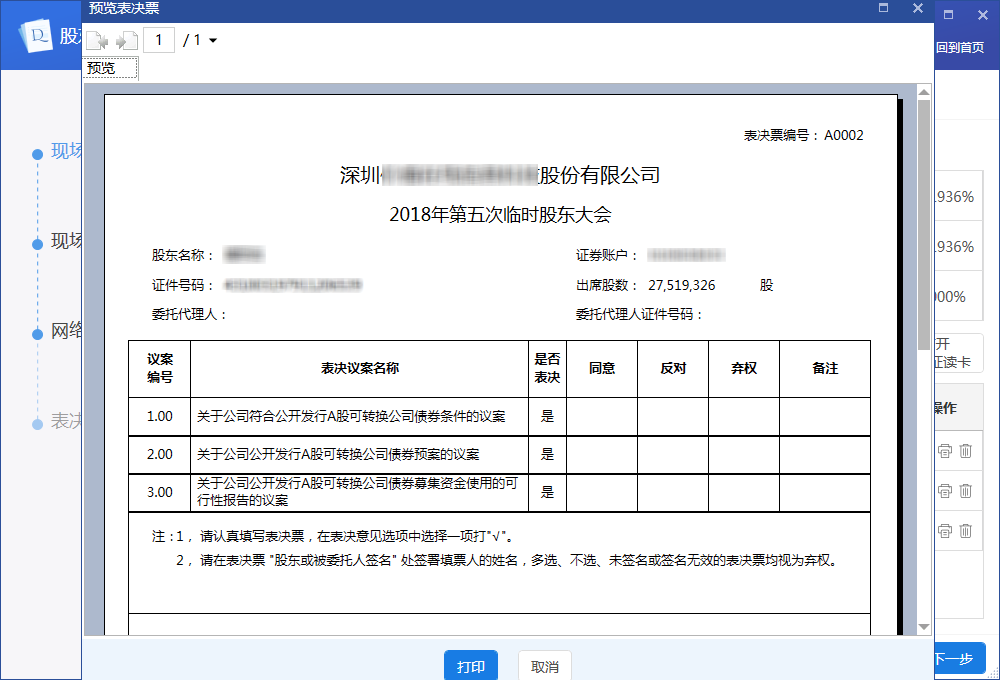1000x680 pixels.
Task: Click the 弃权 column header
Action: click(744, 369)
